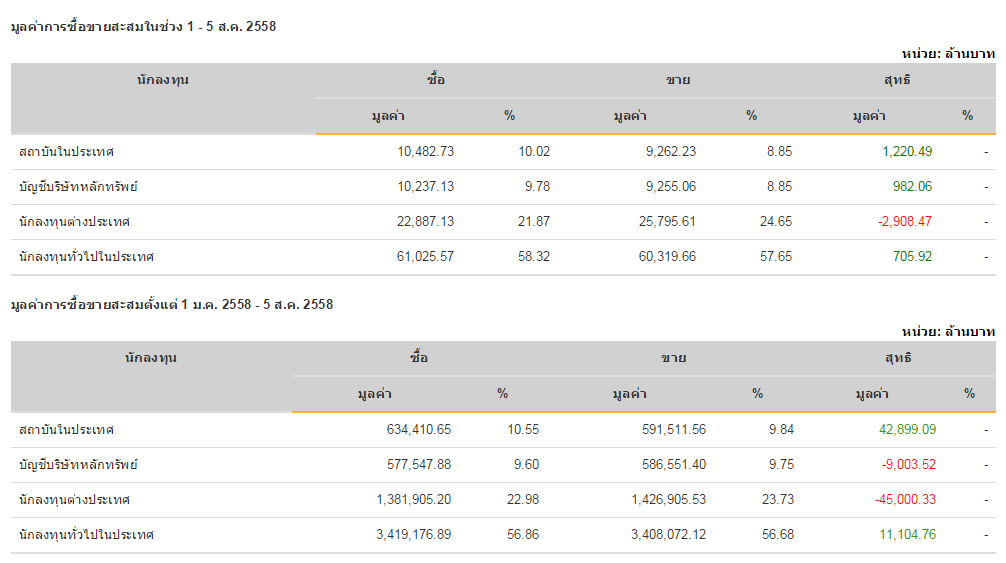
Task: Select the 58.32 buy percentage cell
Action: (534, 257)
